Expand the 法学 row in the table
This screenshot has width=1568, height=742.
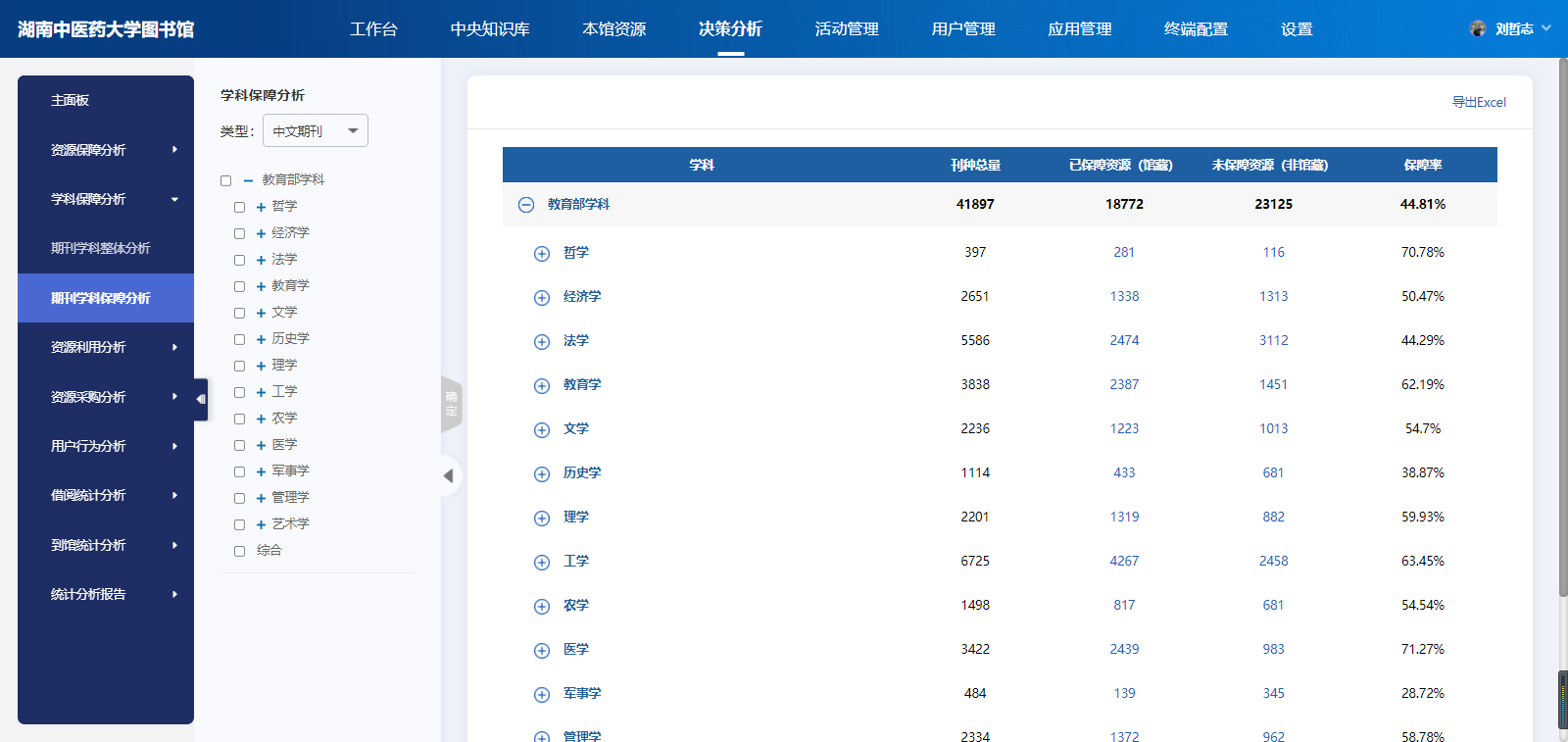[x=542, y=342]
